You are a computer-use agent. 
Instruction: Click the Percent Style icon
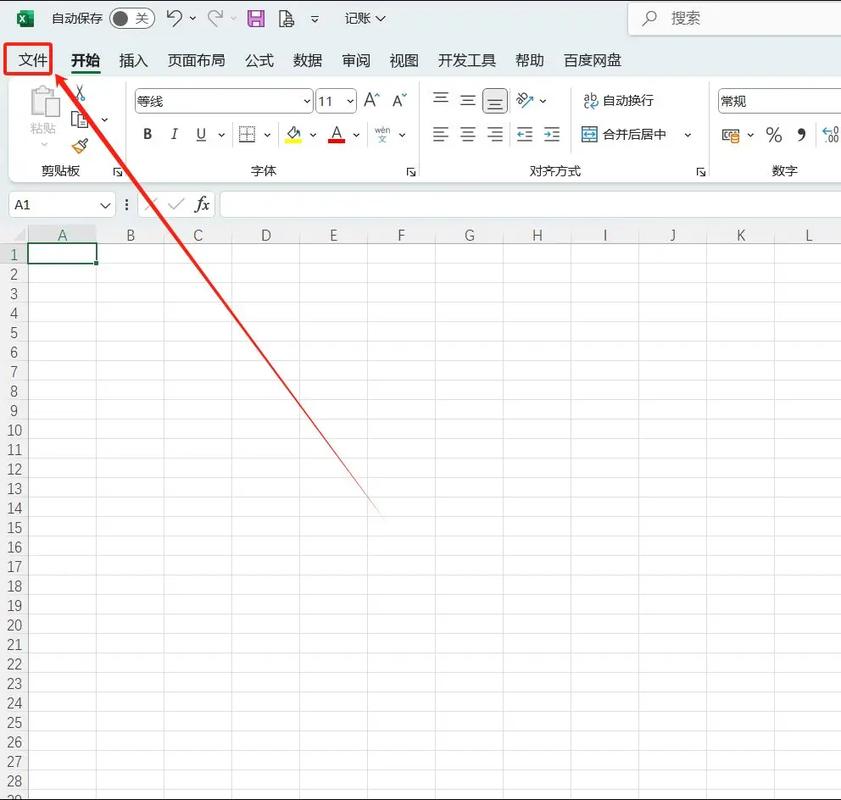pos(773,135)
